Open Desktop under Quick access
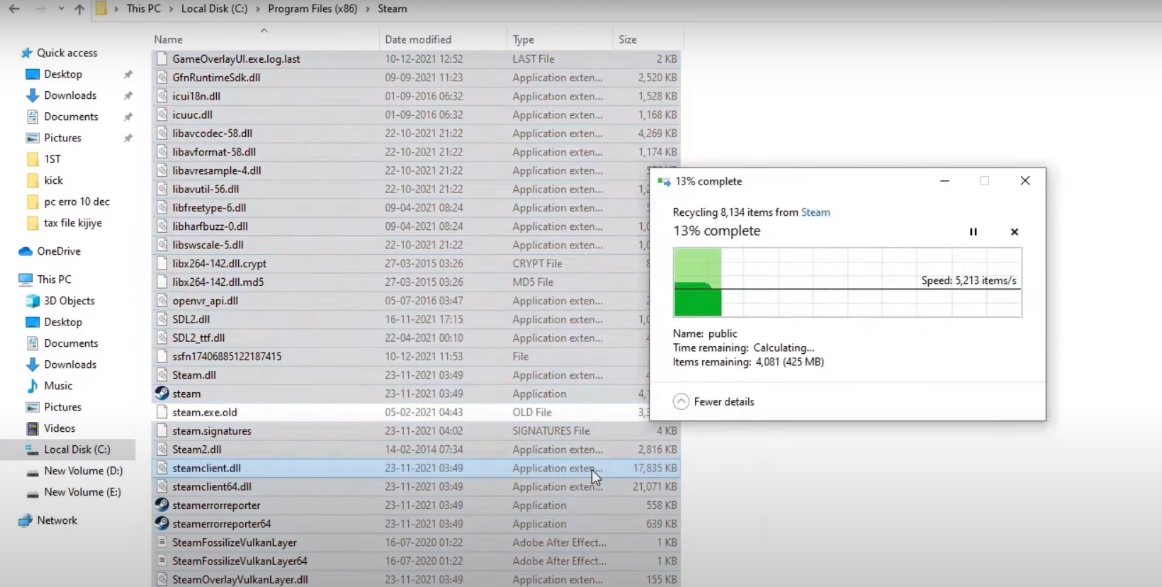This screenshot has height=587, width=1162. click(63, 74)
